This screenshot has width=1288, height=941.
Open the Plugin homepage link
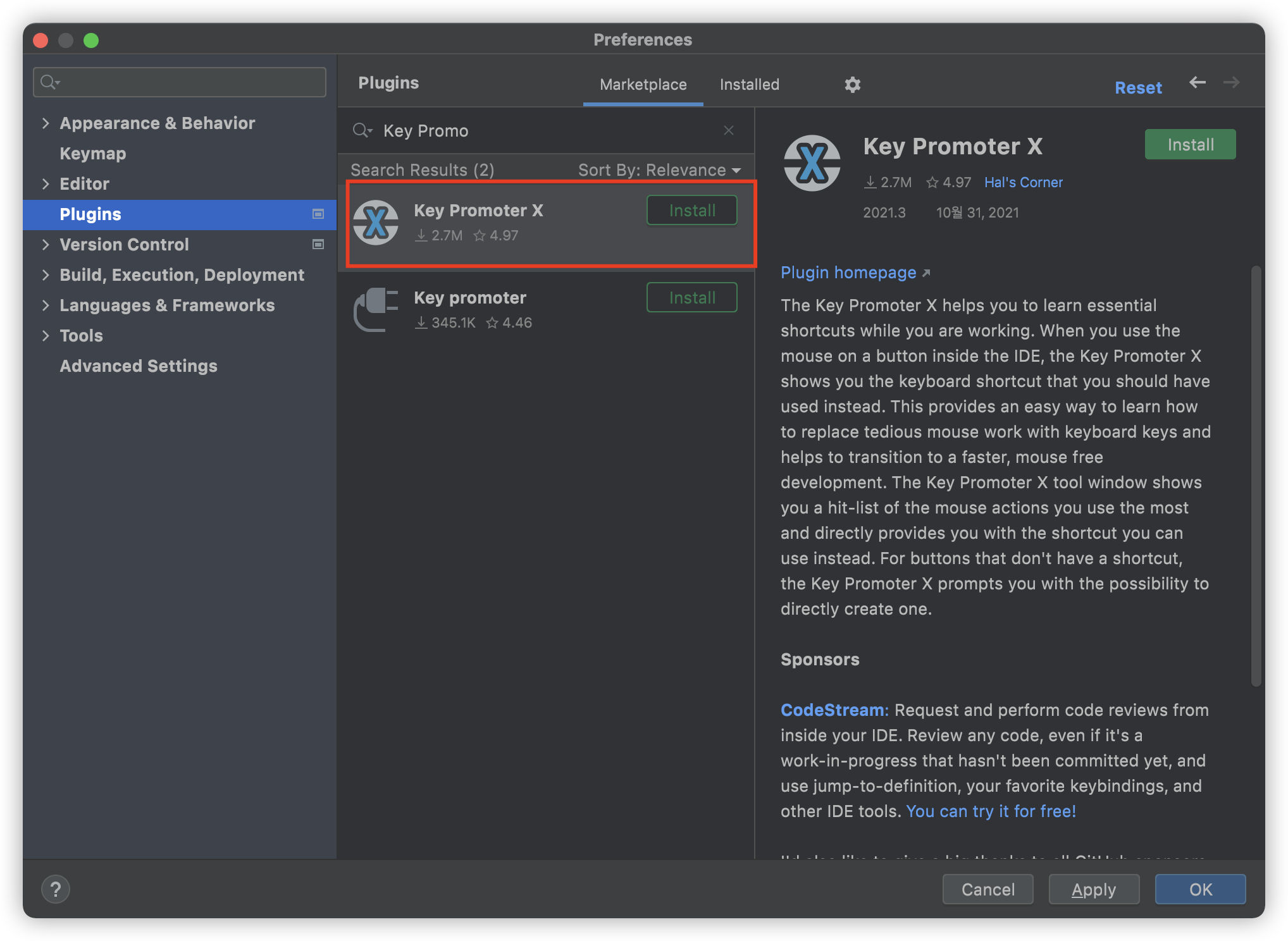click(848, 273)
